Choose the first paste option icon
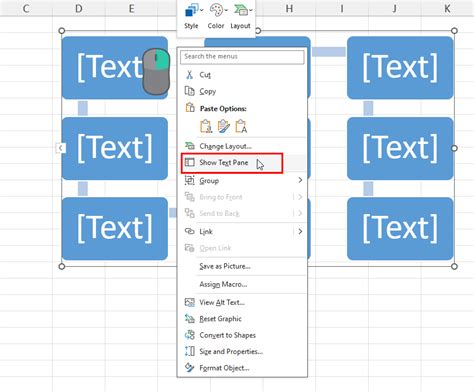This screenshot has width=474, height=392. click(x=206, y=126)
